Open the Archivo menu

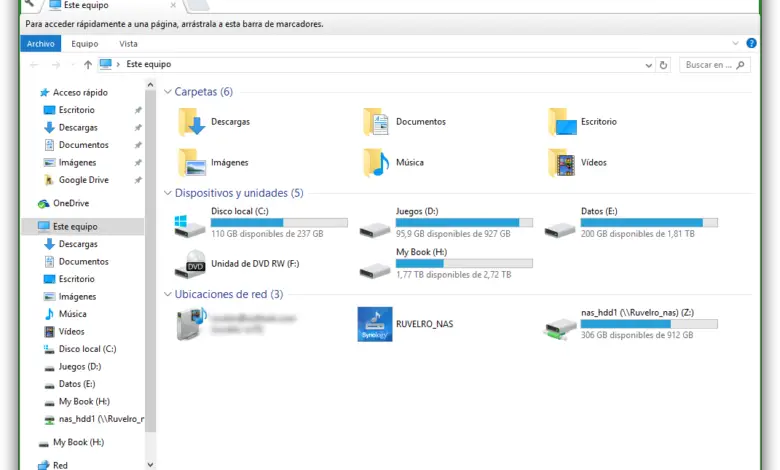[x=41, y=44]
